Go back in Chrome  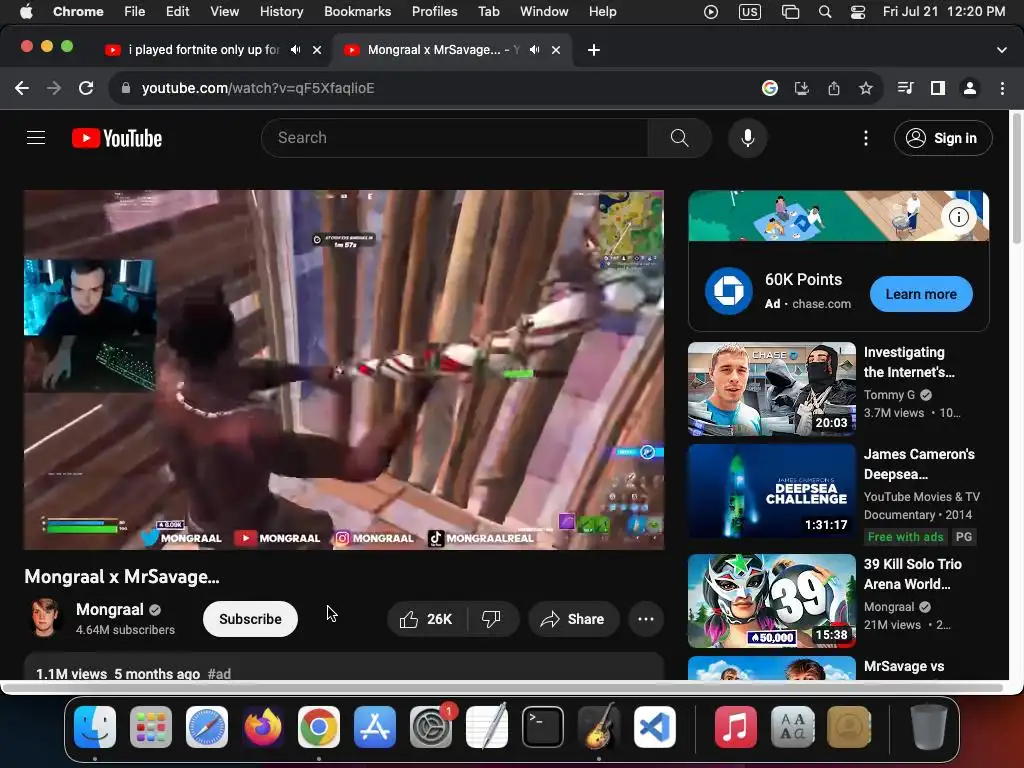tap(22, 88)
